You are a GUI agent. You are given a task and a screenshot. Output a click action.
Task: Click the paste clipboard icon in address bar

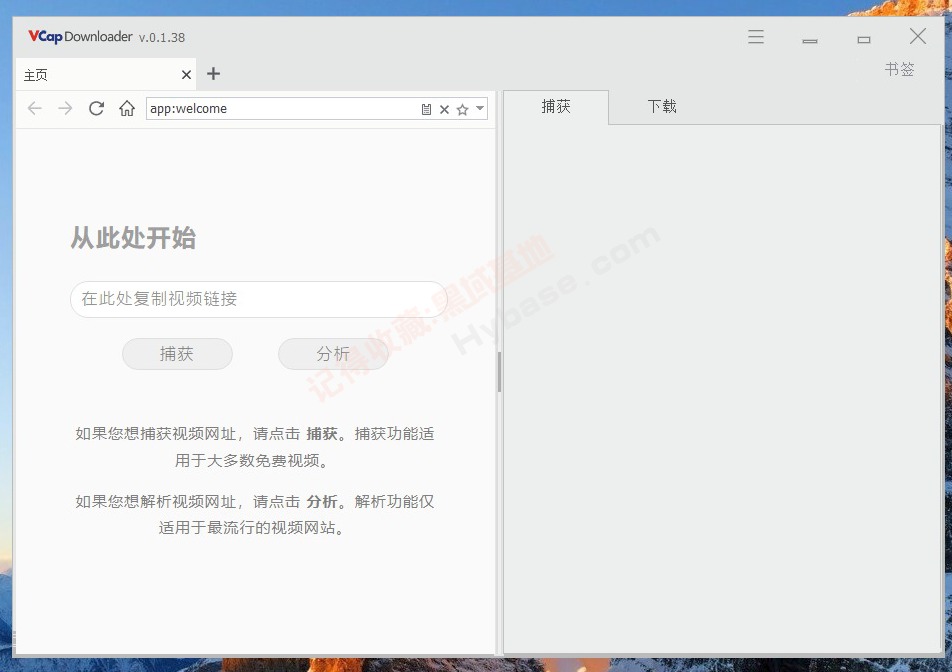click(x=427, y=110)
